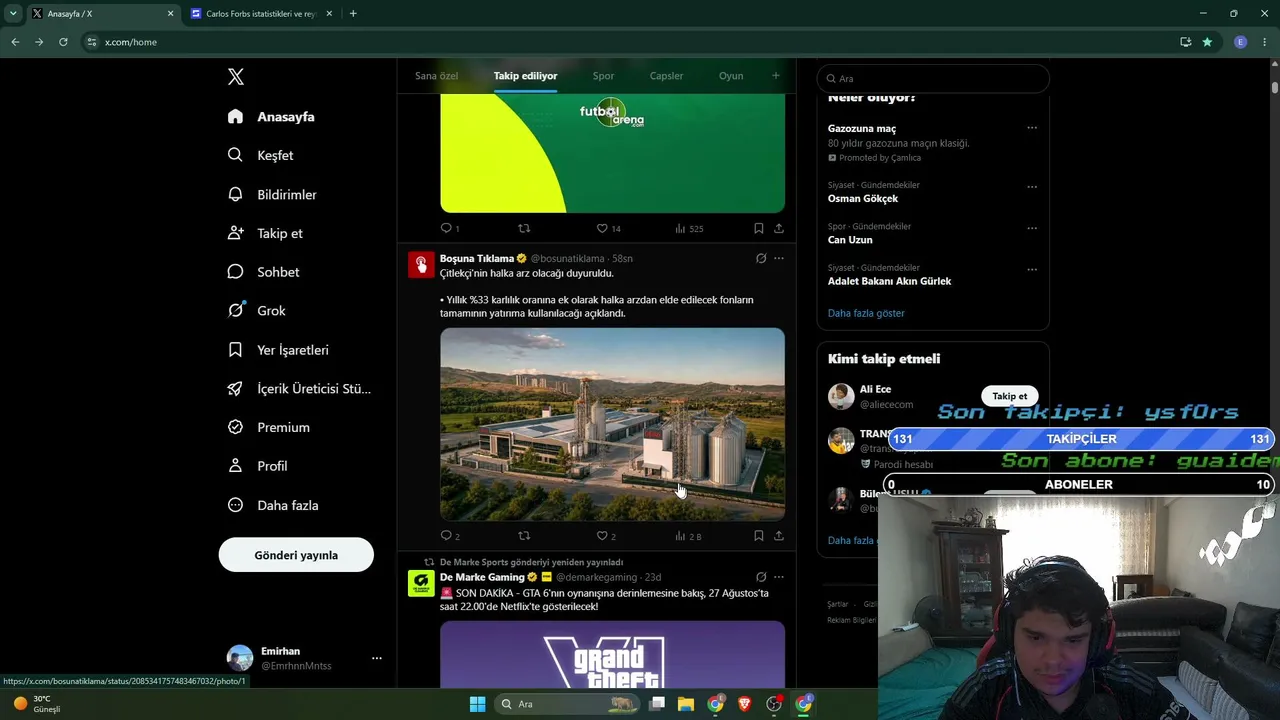The image size is (1280, 720).
Task: Reload the page in Chrome
Action: tap(63, 42)
